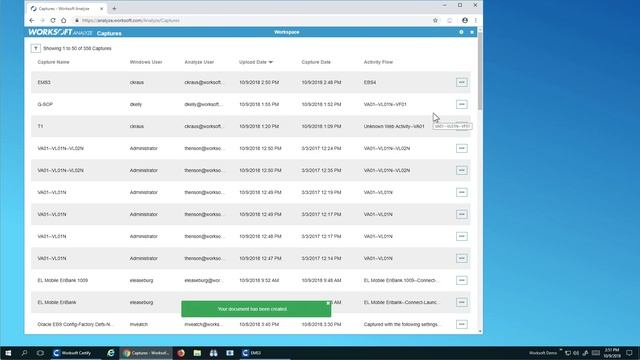Sort by the Capture Name header
The image size is (640, 360).
pyautogui.click(x=53, y=62)
